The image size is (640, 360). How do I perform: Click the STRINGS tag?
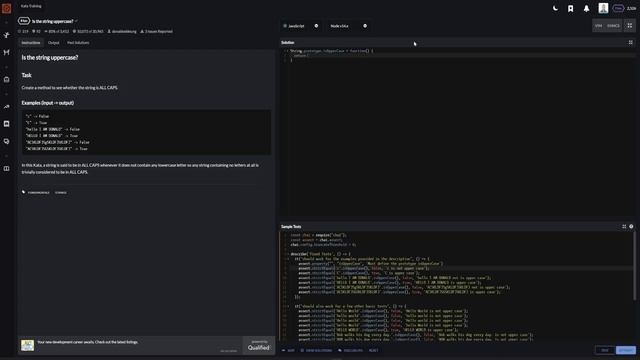click(x=61, y=193)
